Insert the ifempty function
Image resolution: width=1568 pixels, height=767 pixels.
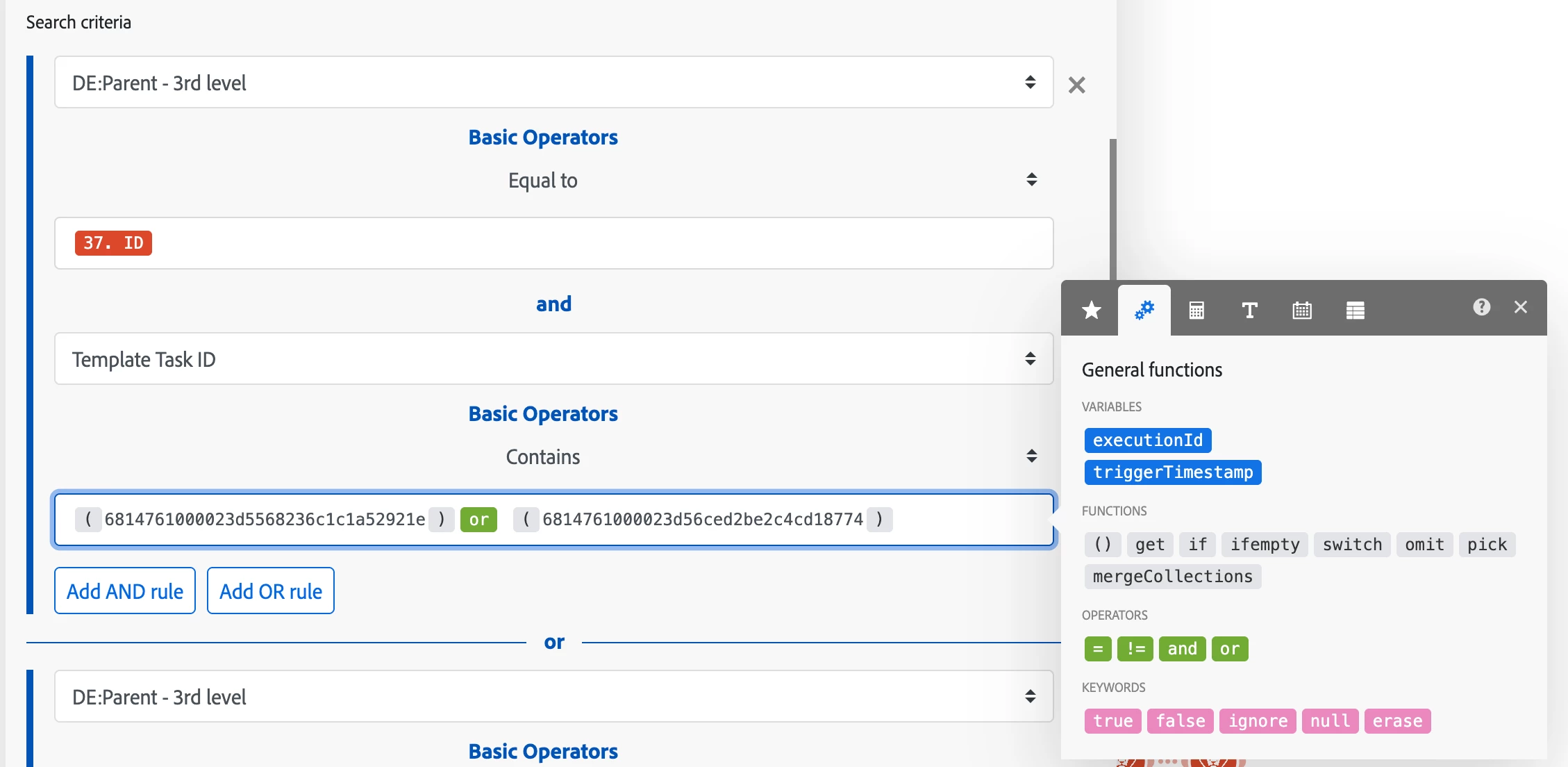click(1265, 545)
